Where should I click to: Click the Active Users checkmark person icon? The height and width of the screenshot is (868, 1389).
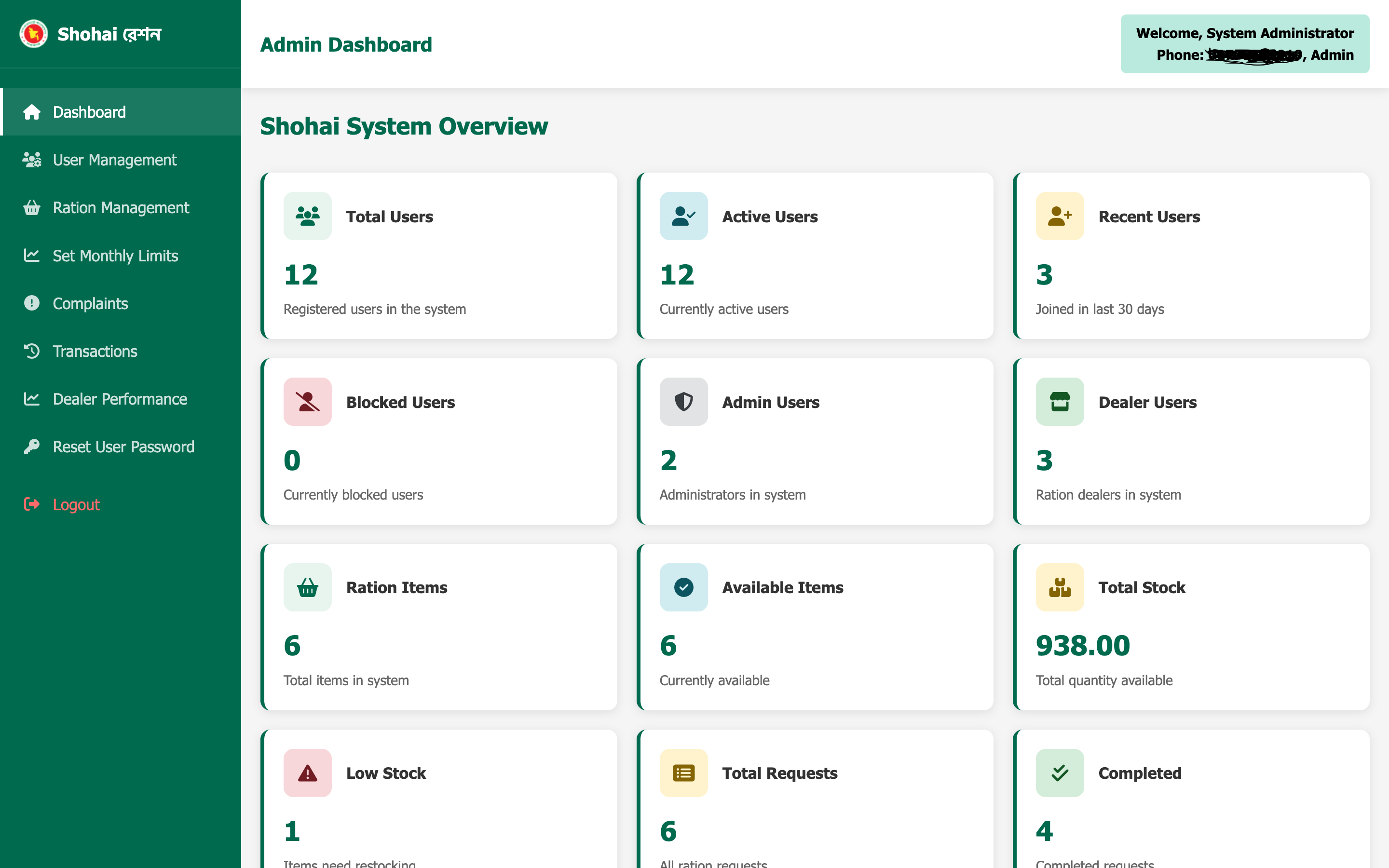[683, 216]
